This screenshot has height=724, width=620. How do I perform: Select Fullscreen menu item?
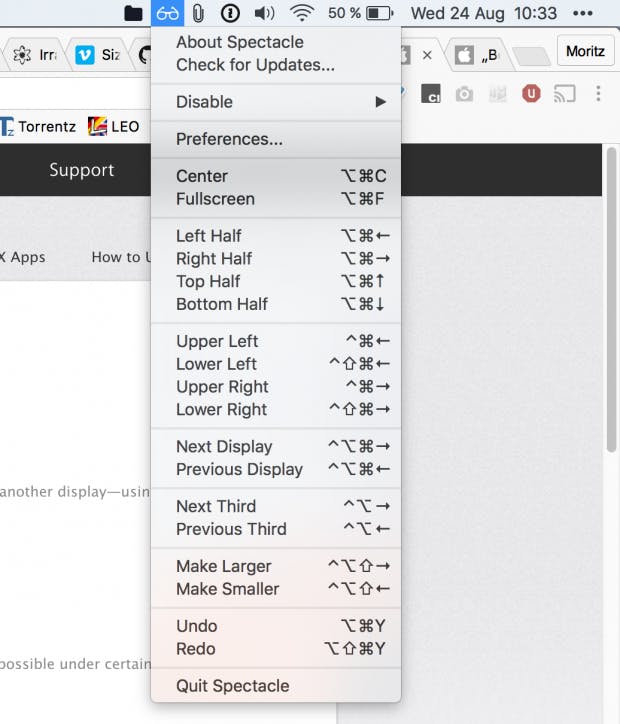[x=276, y=199]
